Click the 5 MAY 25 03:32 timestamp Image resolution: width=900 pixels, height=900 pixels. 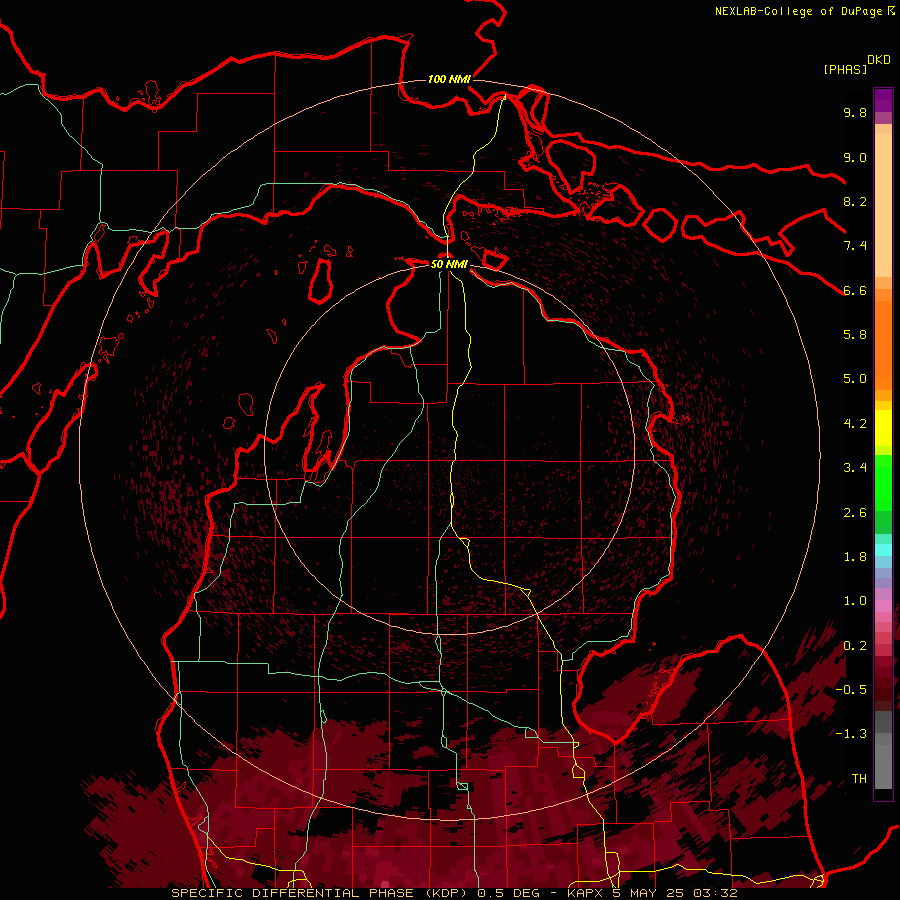point(675,893)
